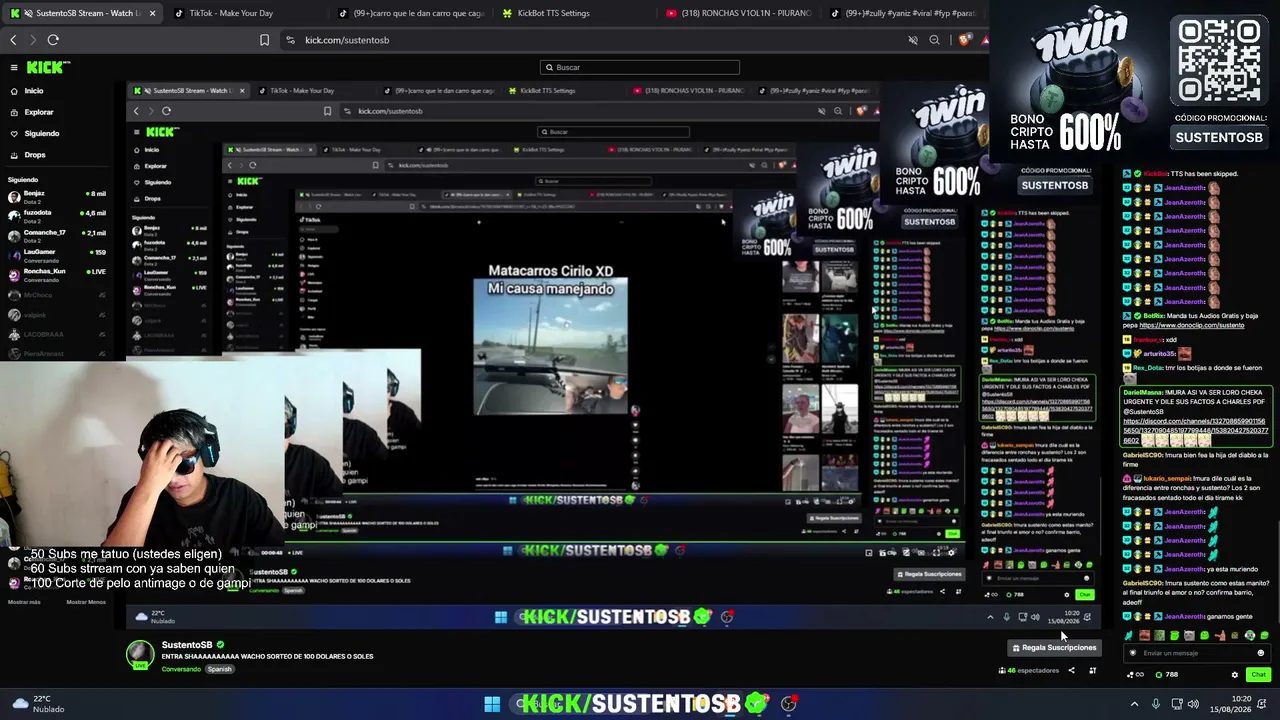1280x720 pixels.
Task: Open Windows Start button on the outermost taskbar
Action: pos(492,704)
